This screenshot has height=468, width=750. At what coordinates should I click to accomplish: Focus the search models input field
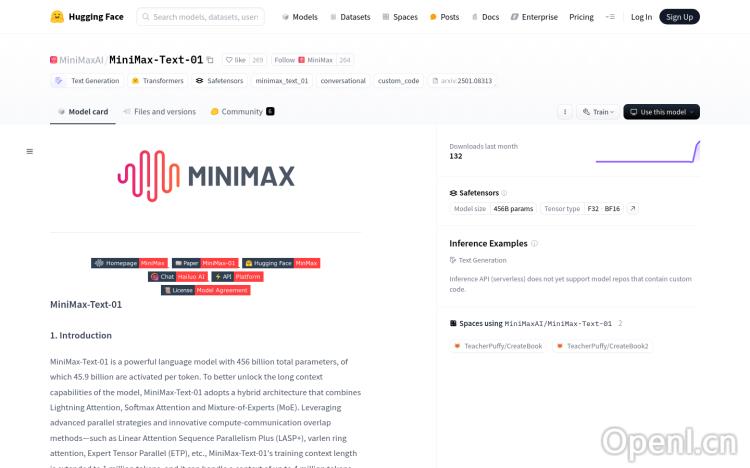pos(200,17)
